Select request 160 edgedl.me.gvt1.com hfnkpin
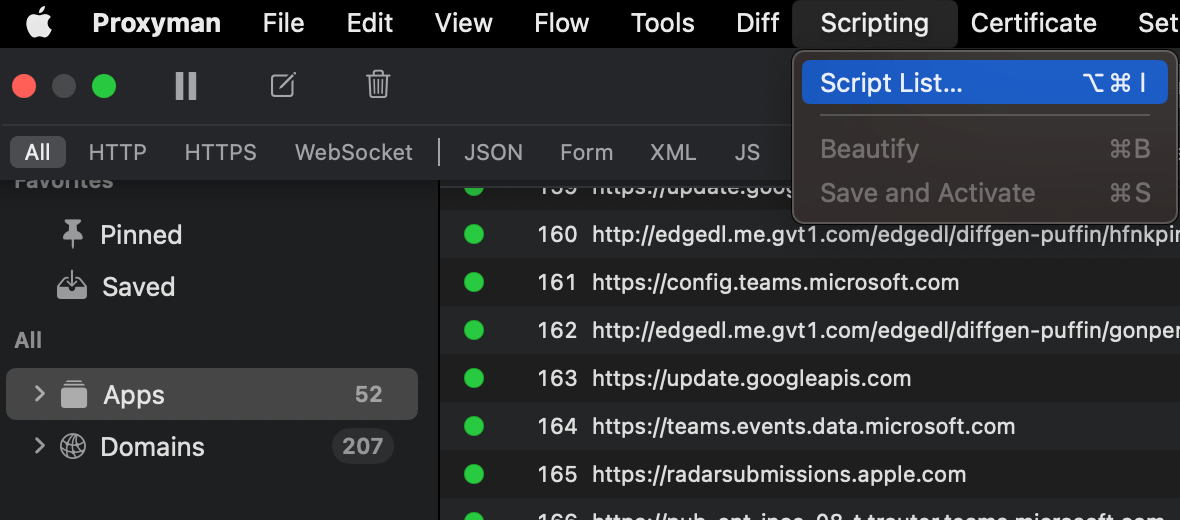The height and width of the screenshot is (520, 1180). [x=810, y=235]
